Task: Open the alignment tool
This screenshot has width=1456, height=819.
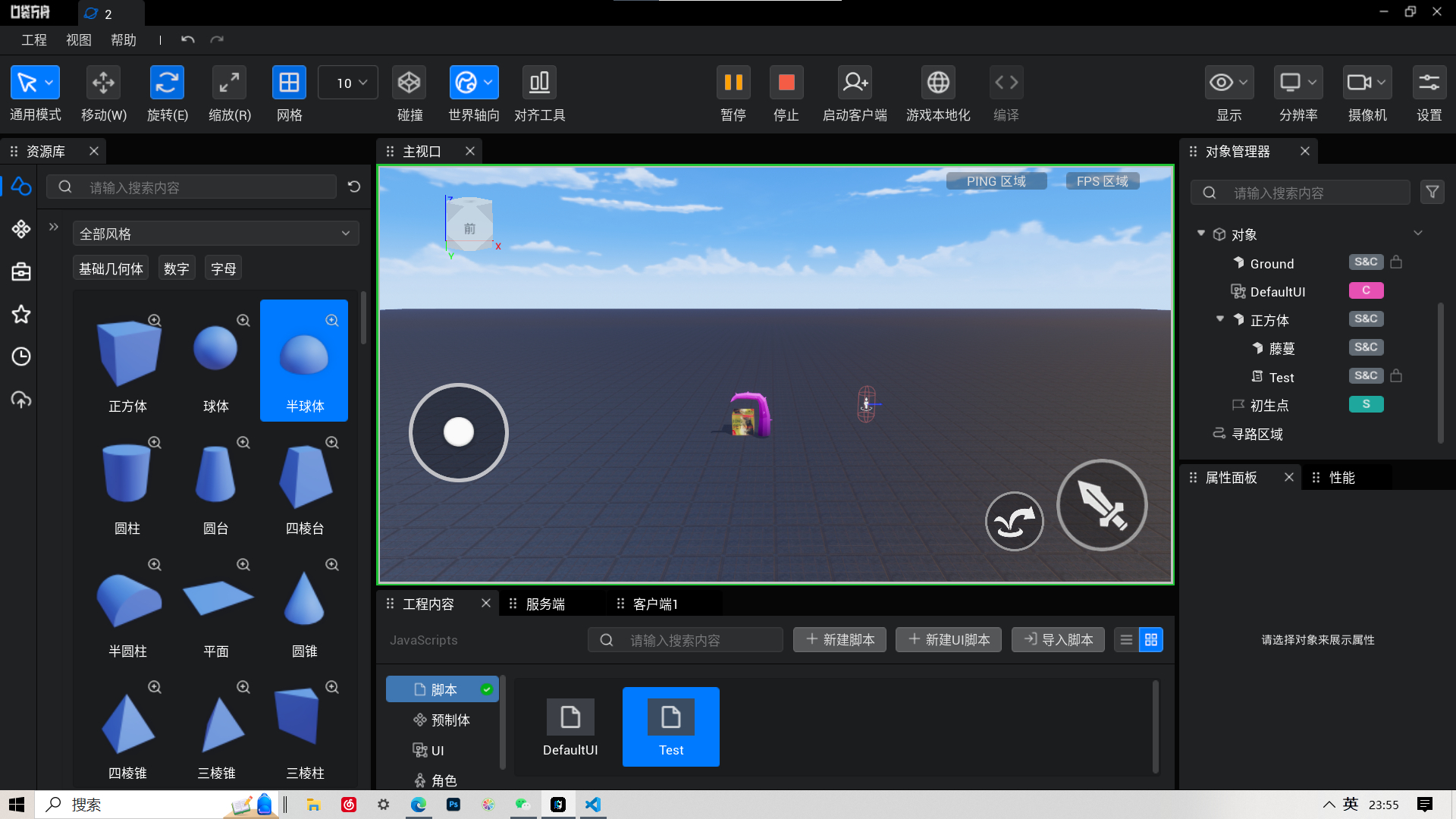Action: coord(539,83)
